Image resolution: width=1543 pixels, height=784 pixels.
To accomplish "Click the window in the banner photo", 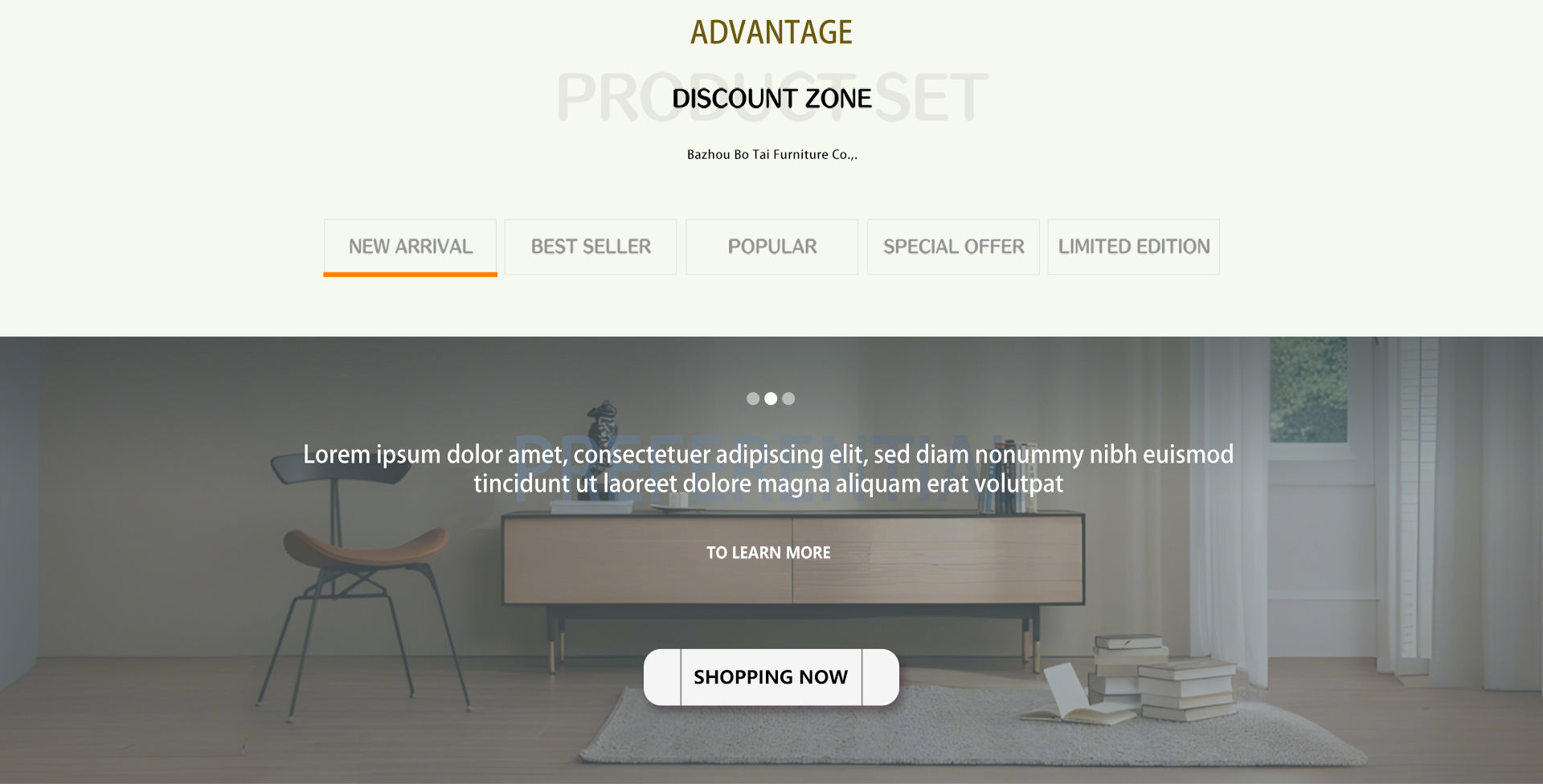I will coord(1308,390).
